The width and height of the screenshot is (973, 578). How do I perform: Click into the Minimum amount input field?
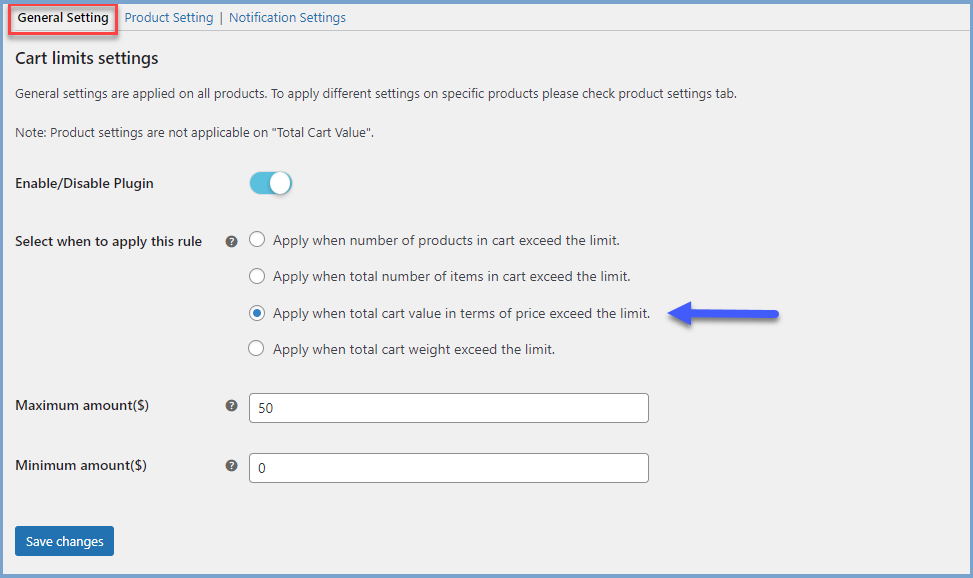coord(448,468)
